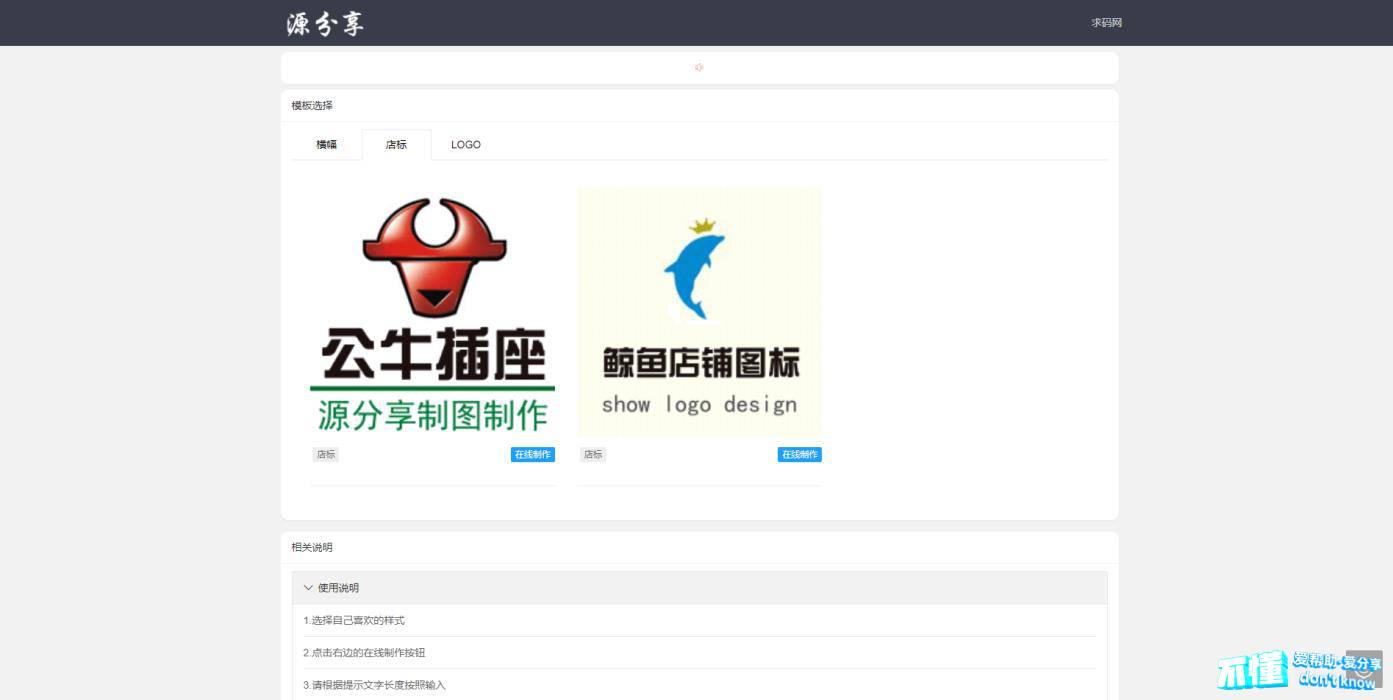Click the 不懂 don't know watermark badge
1393x700 pixels.
[x=1254, y=672]
